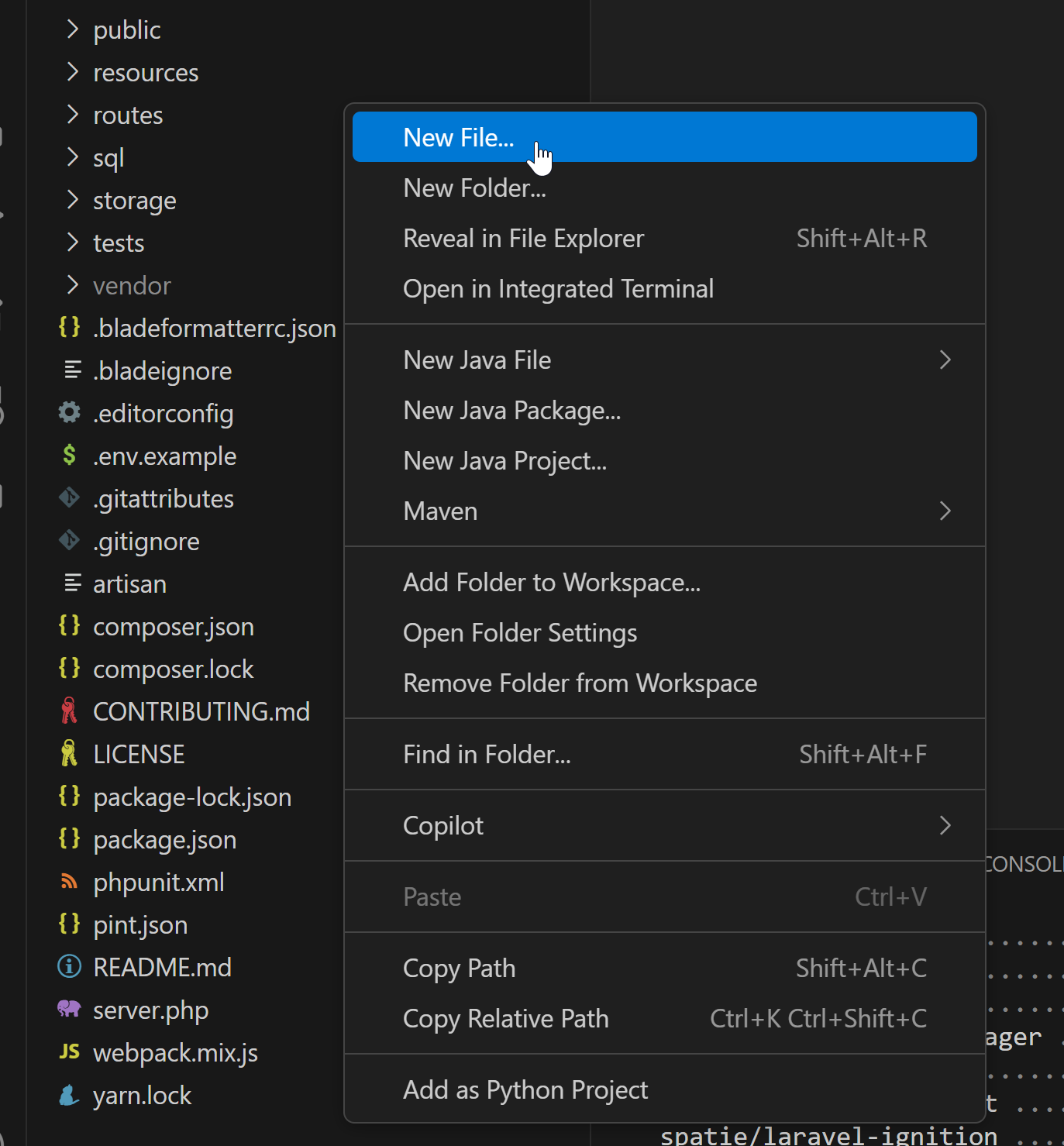Click the braces icon beside composer.json

[70, 625]
